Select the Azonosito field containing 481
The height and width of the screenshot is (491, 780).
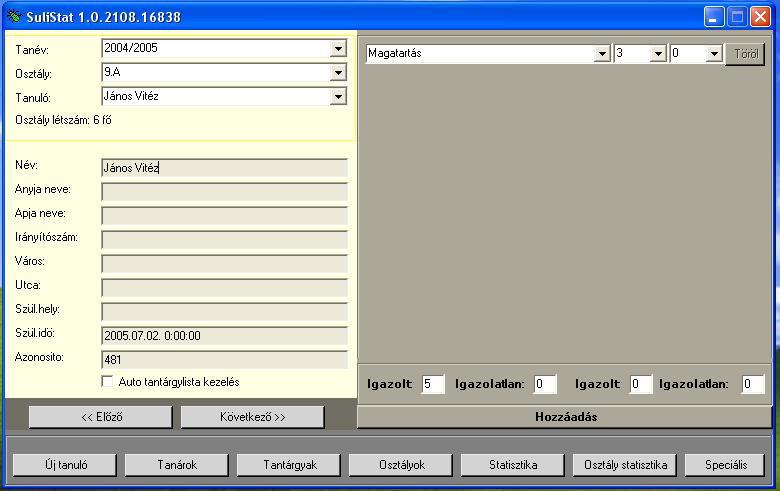(x=224, y=359)
